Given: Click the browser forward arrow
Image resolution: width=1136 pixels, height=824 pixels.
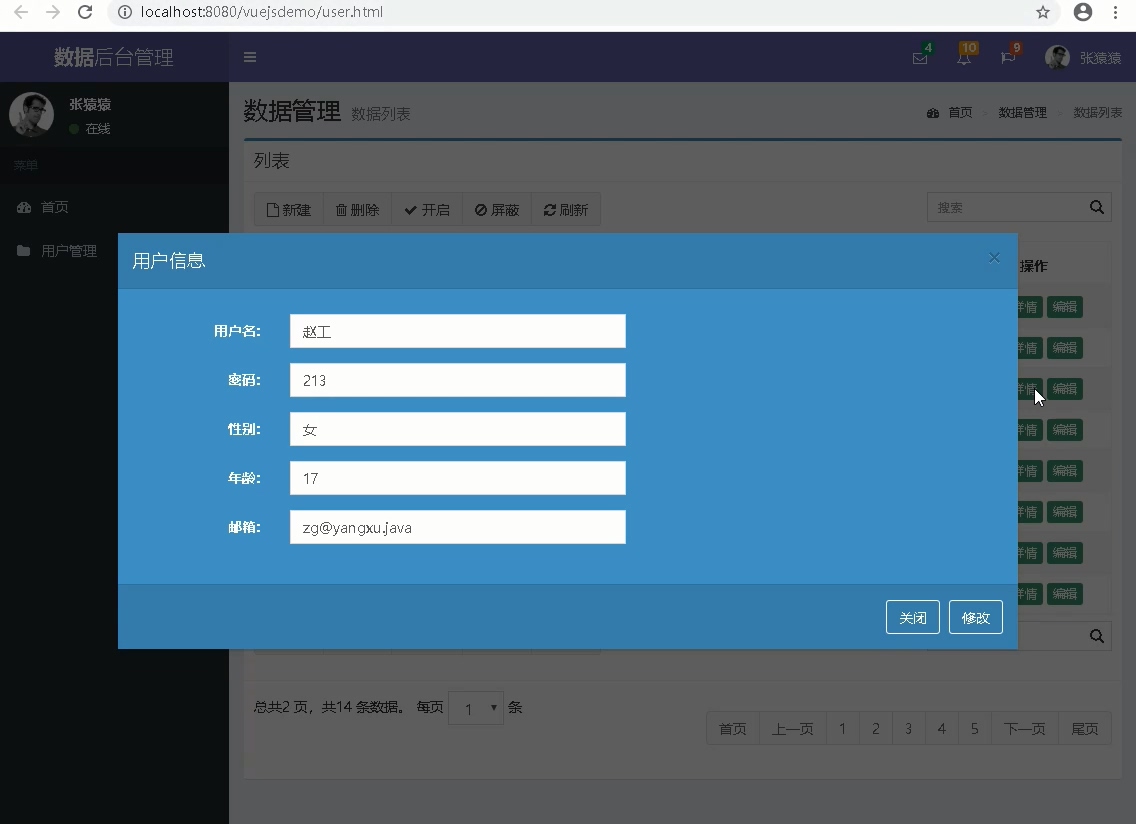Looking at the screenshot, I should (x=53, y=12).
